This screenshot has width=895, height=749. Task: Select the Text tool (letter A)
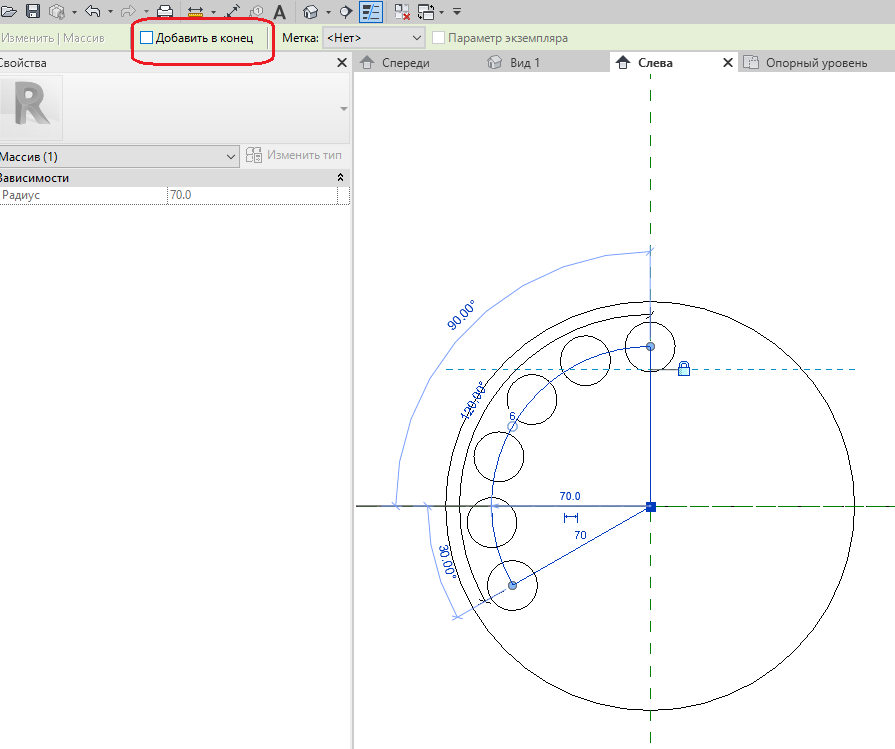point(280,11)
